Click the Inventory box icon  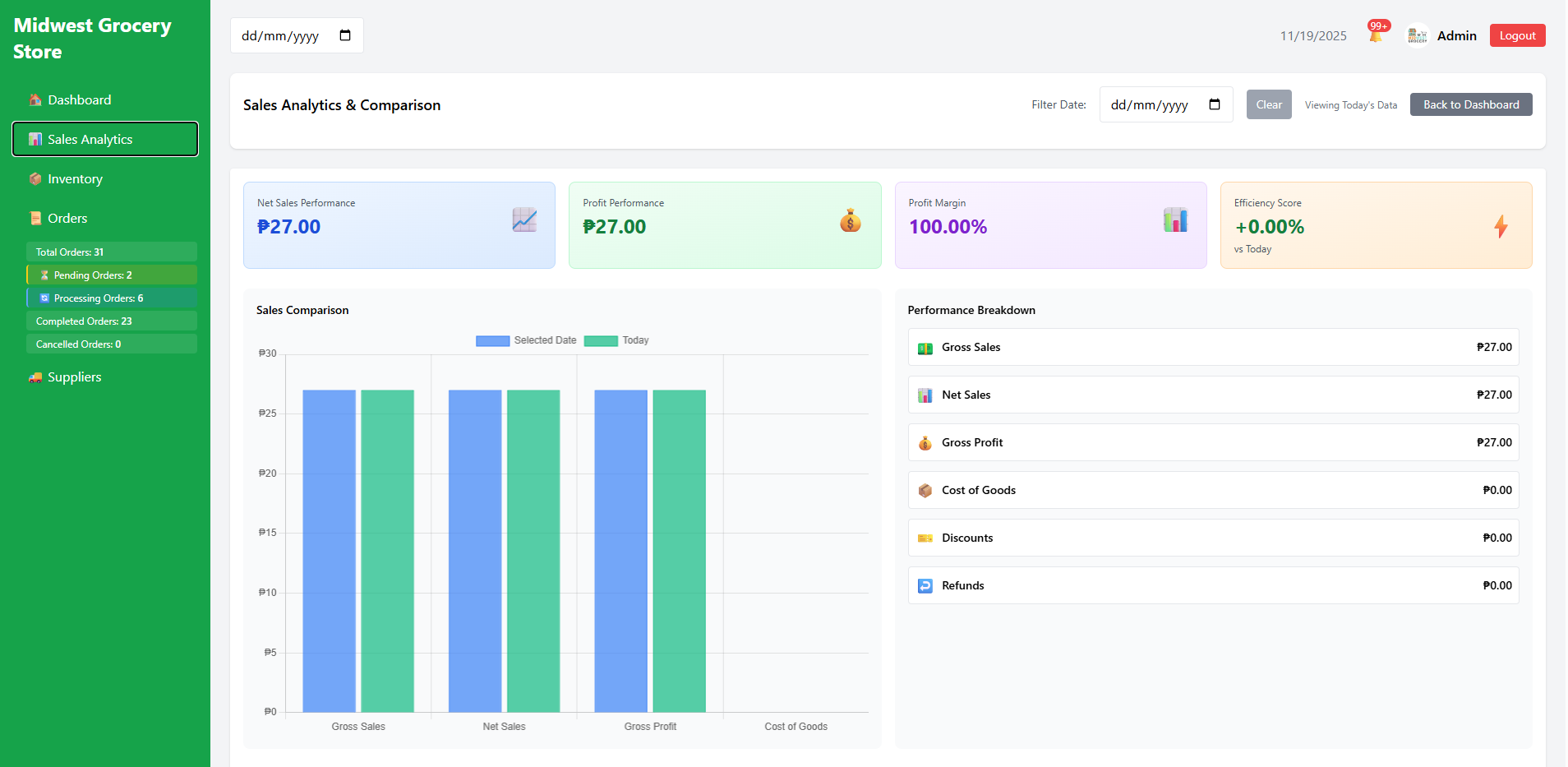(x=35, y=178)
